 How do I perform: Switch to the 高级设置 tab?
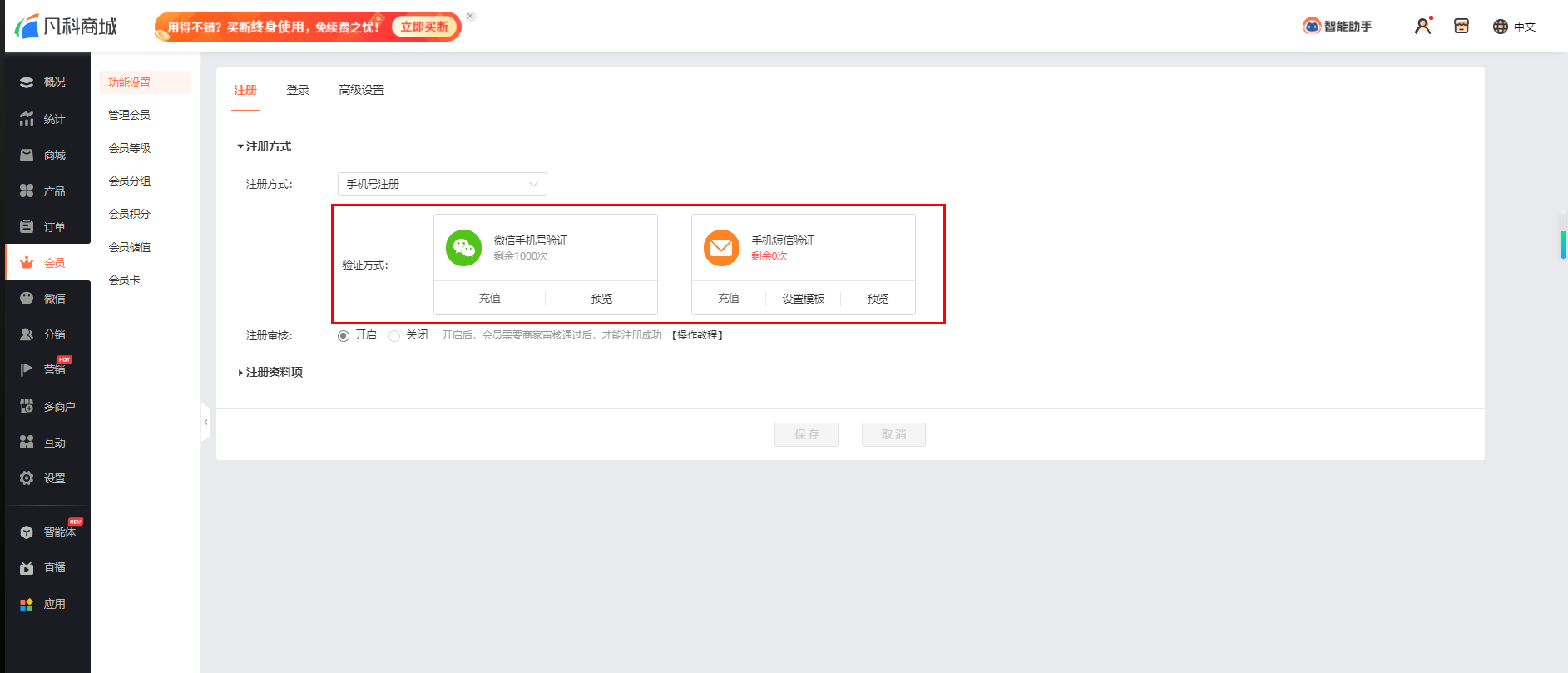point(362,90)
